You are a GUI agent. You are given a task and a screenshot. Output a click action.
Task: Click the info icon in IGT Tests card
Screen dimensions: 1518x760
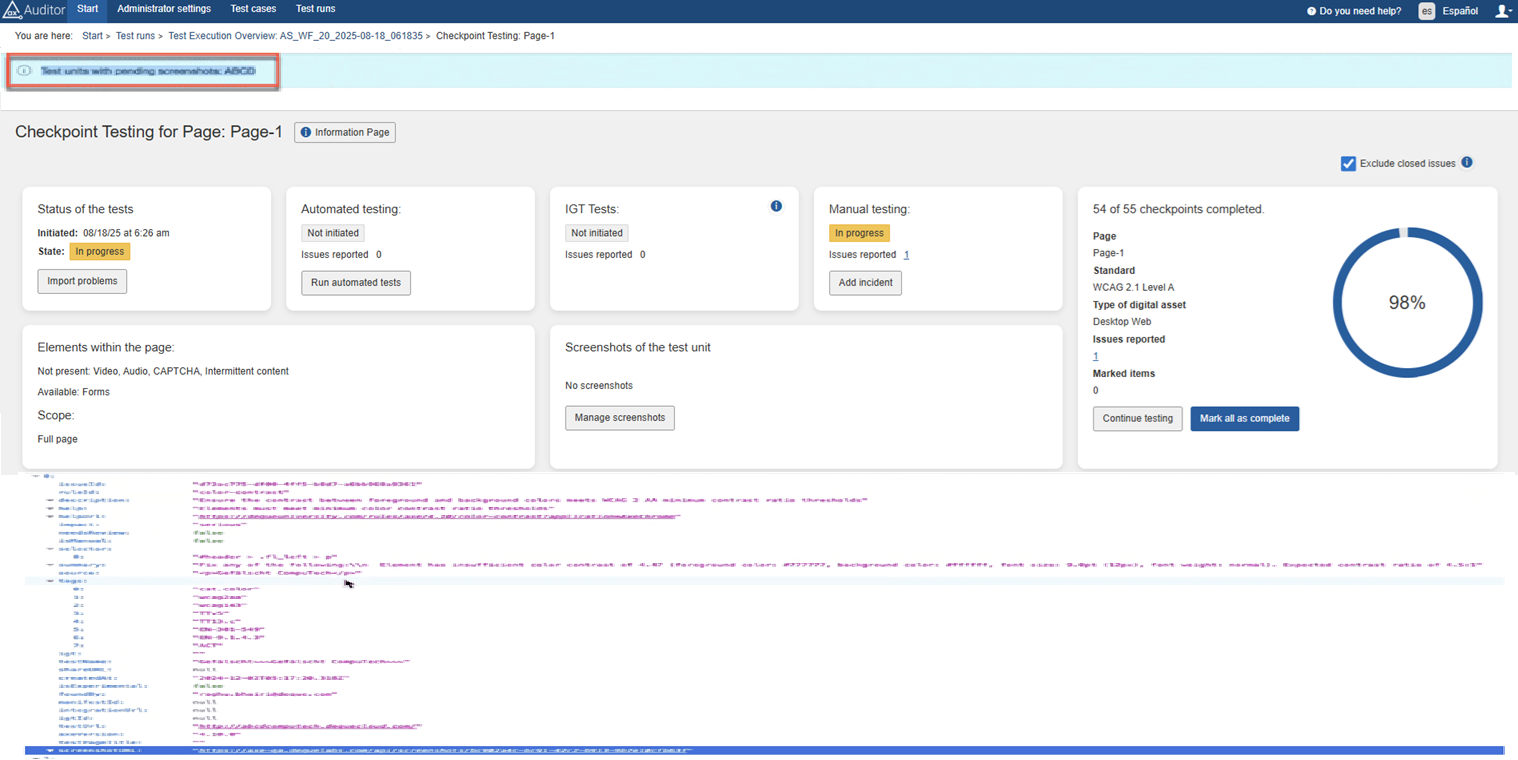tap(776, 206)
